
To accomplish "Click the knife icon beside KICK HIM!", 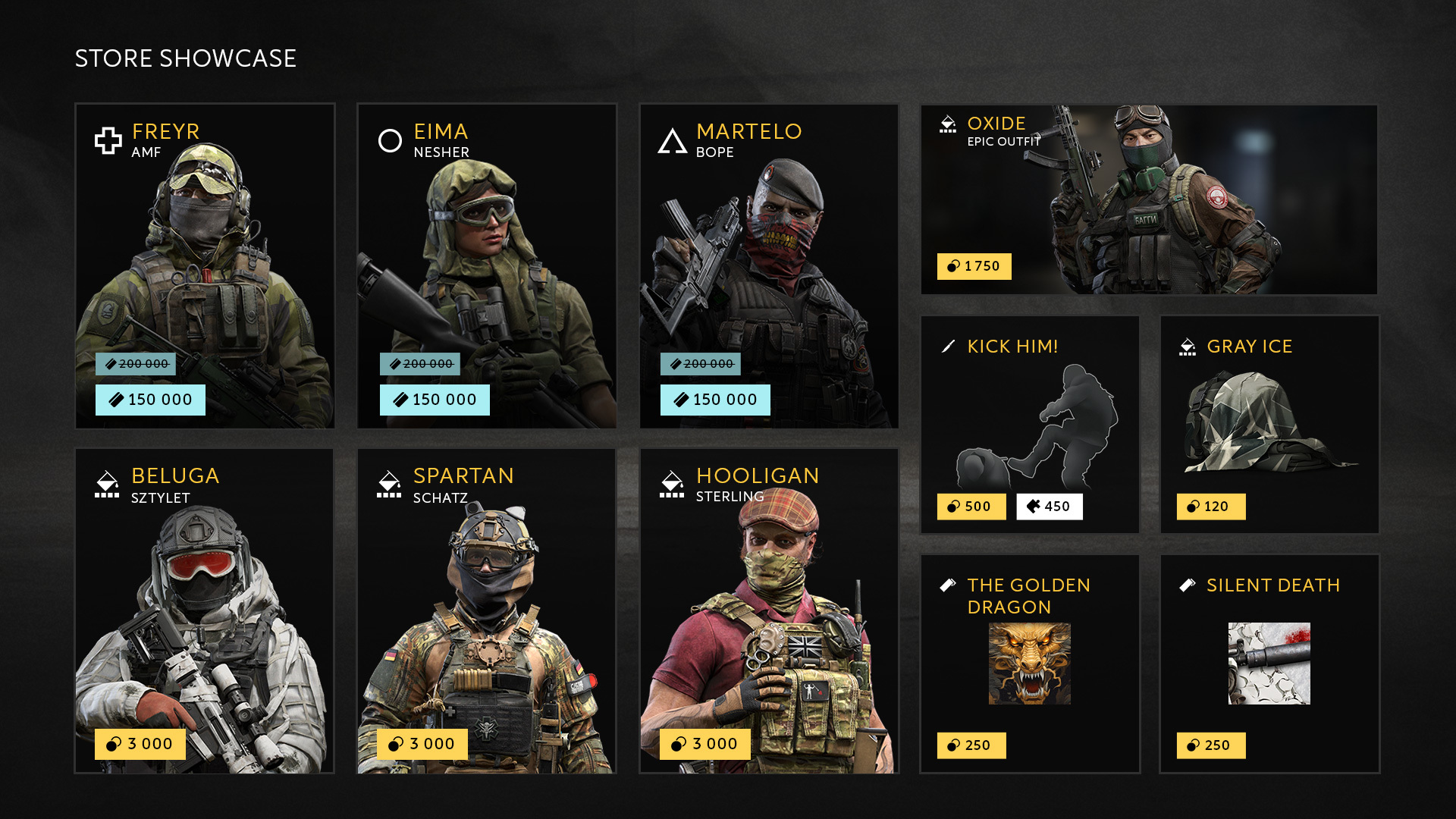I will point(948,347).
